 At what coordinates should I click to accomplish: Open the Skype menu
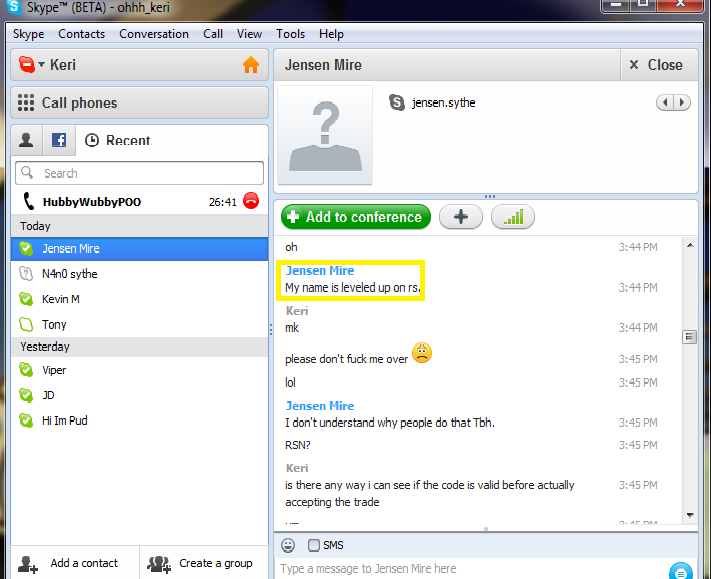click(29, 34)
